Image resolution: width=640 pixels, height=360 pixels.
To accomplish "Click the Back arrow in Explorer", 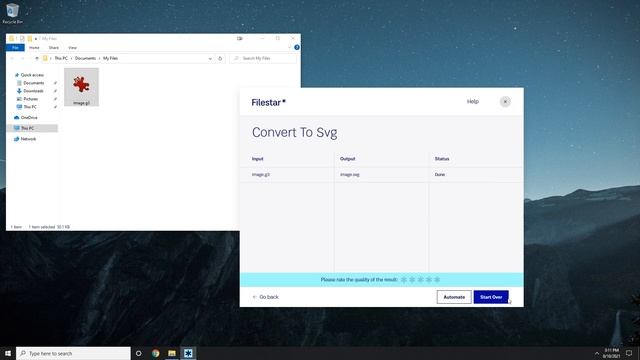I will 12,58.
